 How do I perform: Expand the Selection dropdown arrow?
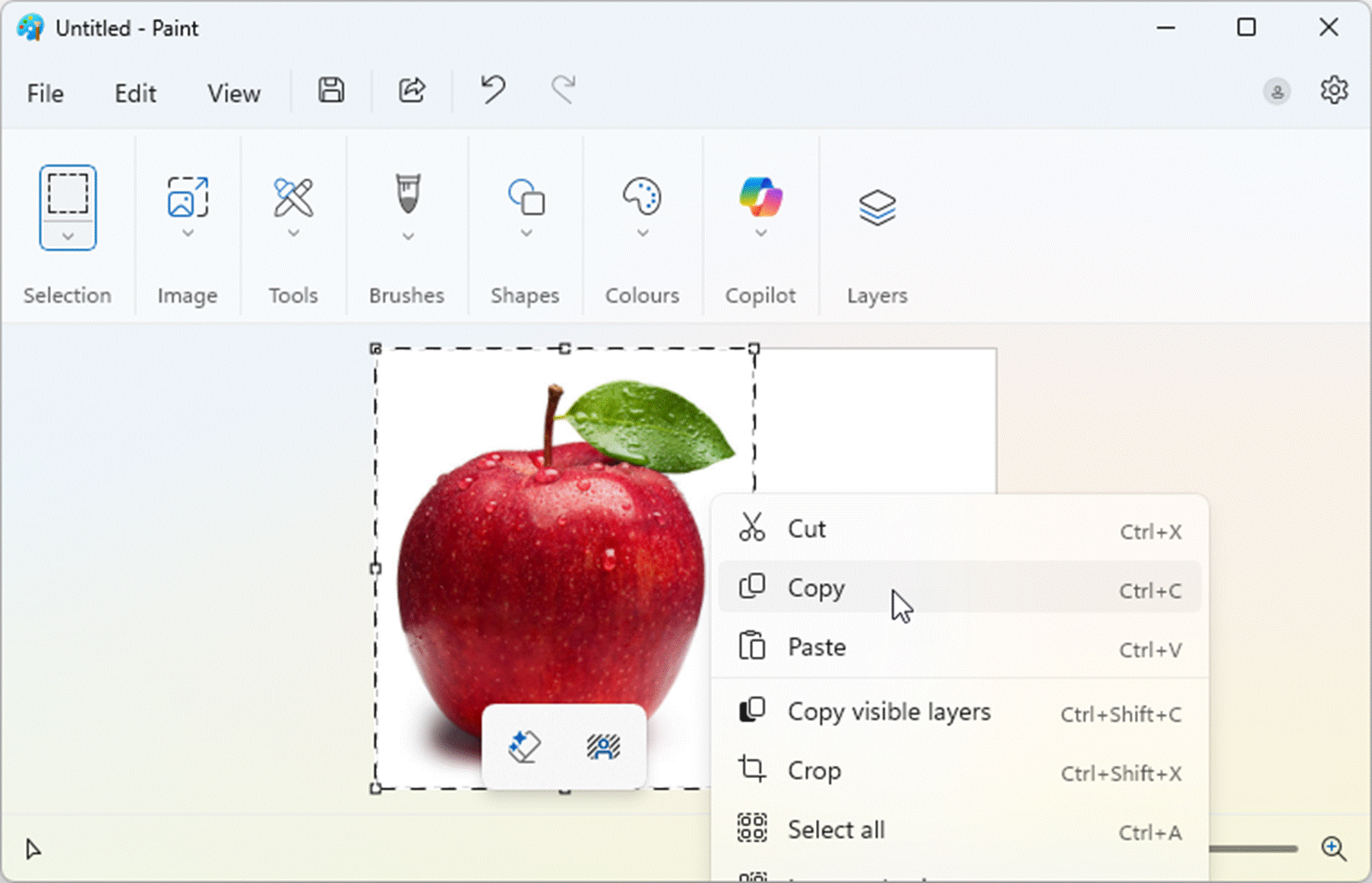[68, 236]
